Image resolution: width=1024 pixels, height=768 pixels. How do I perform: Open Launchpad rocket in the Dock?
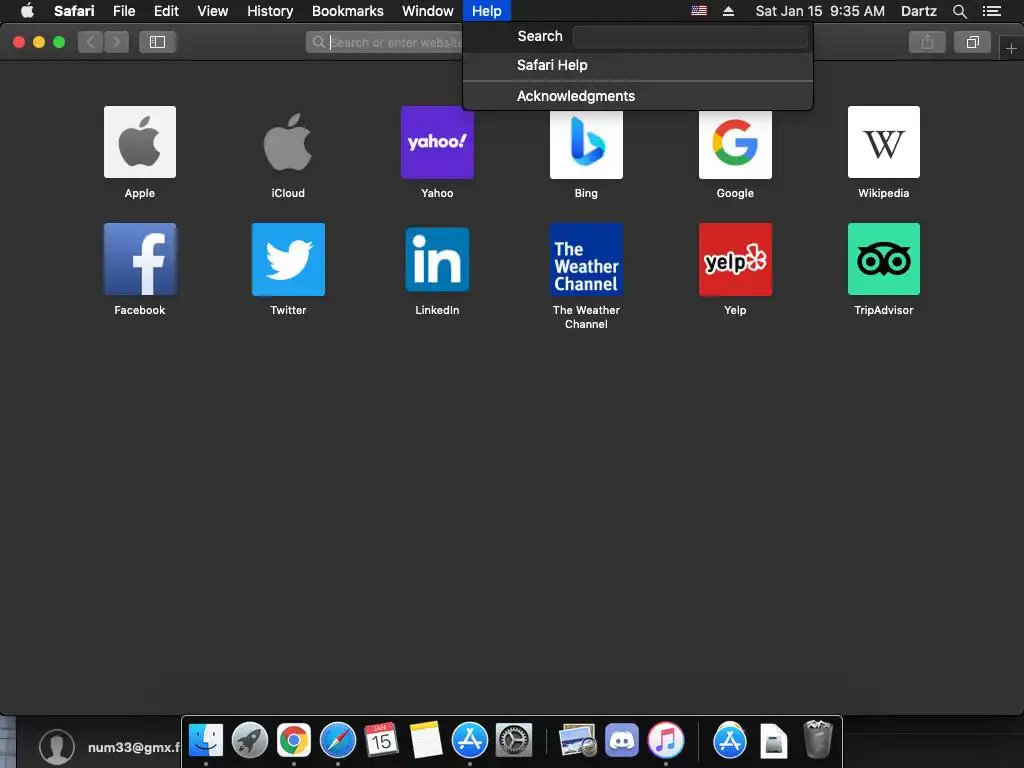(249, 741)
